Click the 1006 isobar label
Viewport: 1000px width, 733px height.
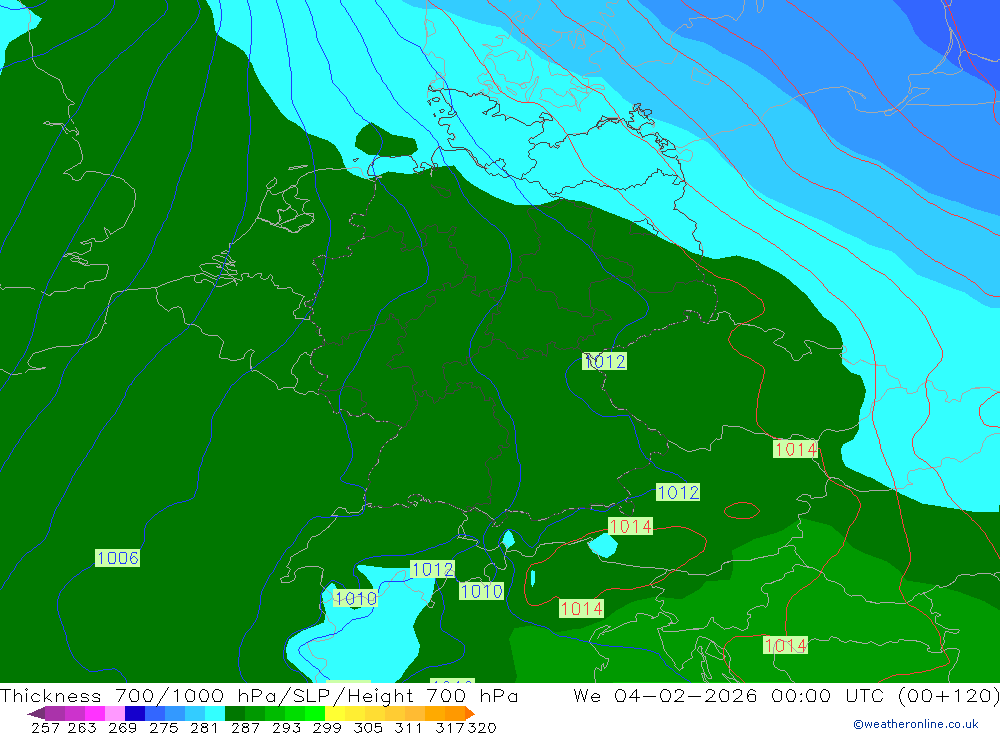(117, 558)
